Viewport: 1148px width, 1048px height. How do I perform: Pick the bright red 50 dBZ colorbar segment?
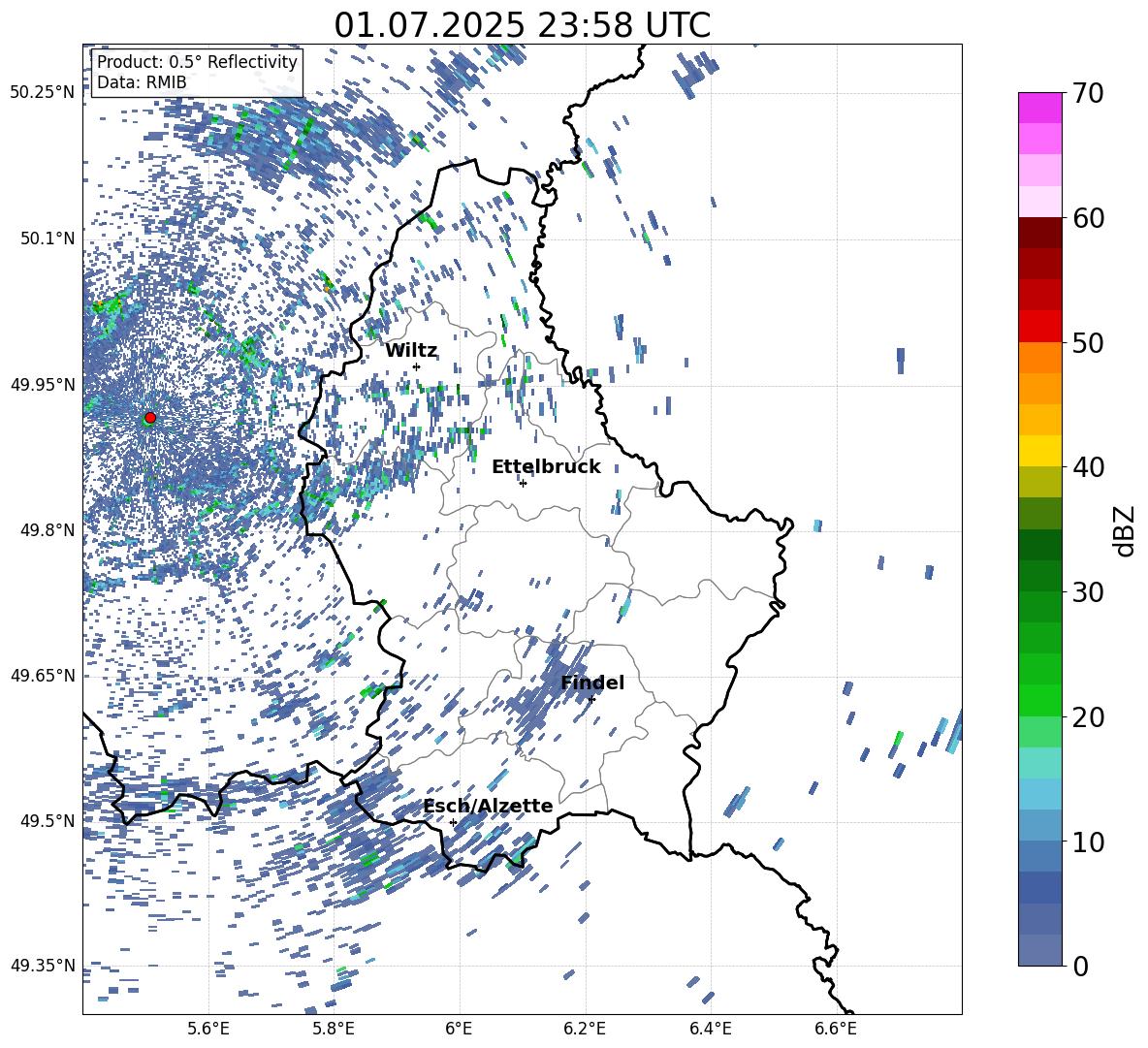pos(1039,327)
